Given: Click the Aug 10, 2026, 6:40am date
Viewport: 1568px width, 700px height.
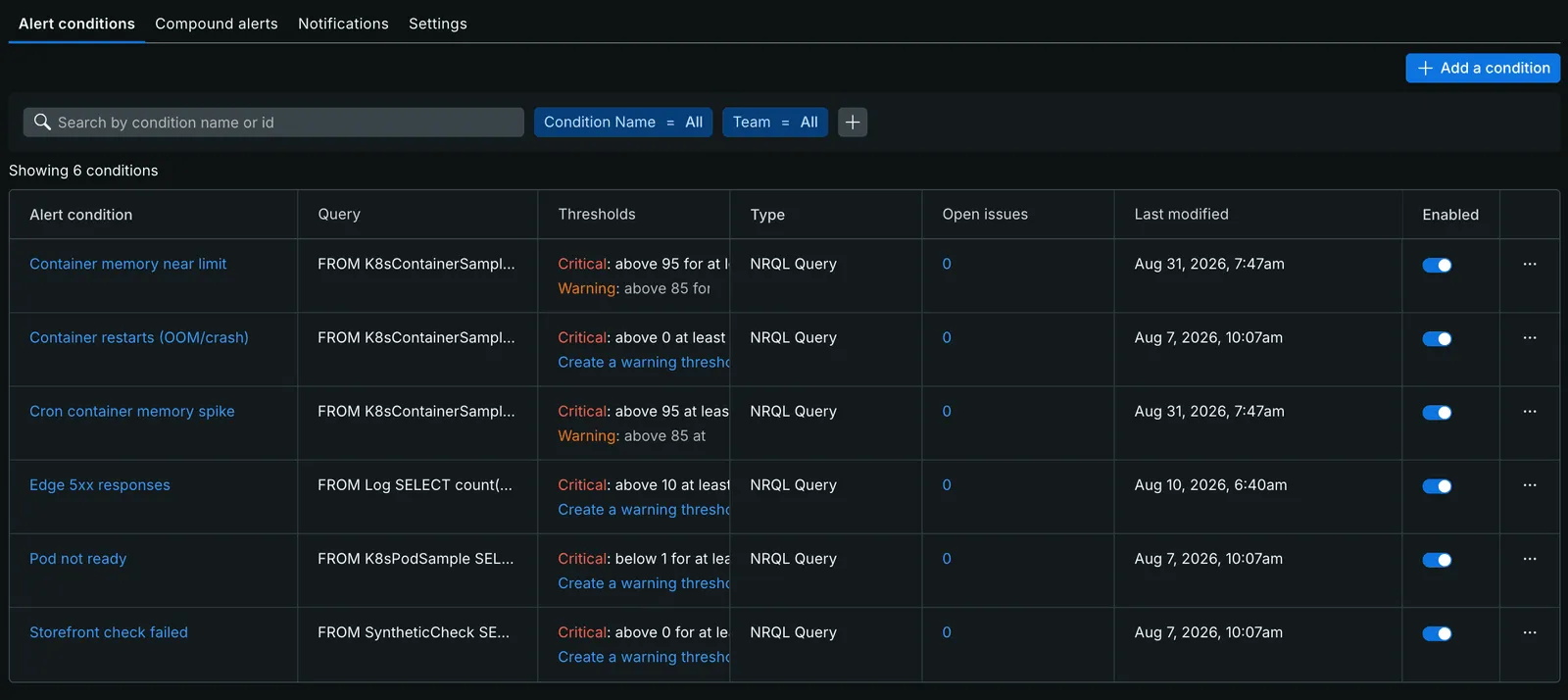Looking at the screenshot, I should [x=1210, y=484].
